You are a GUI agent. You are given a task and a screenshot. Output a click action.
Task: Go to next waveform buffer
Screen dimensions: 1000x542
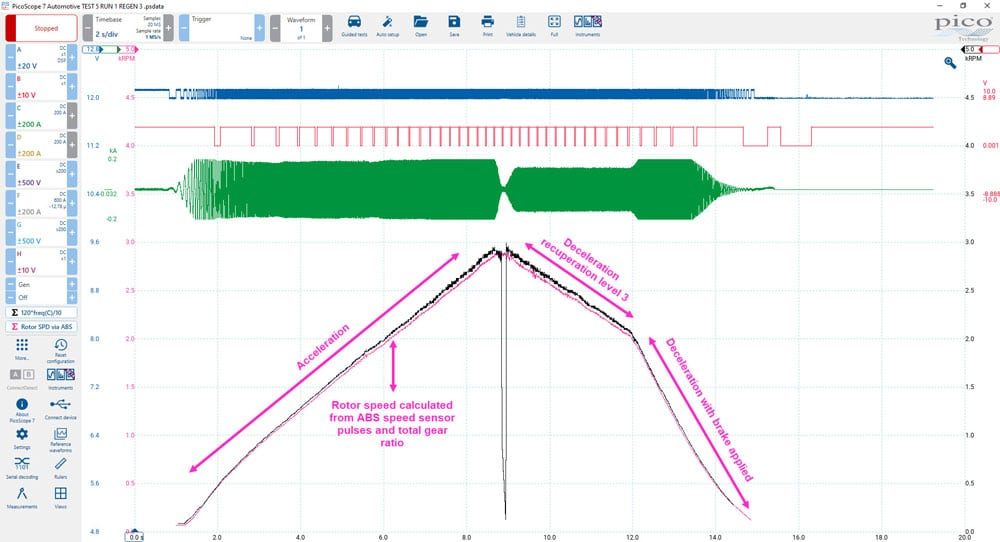pos(327,28)
